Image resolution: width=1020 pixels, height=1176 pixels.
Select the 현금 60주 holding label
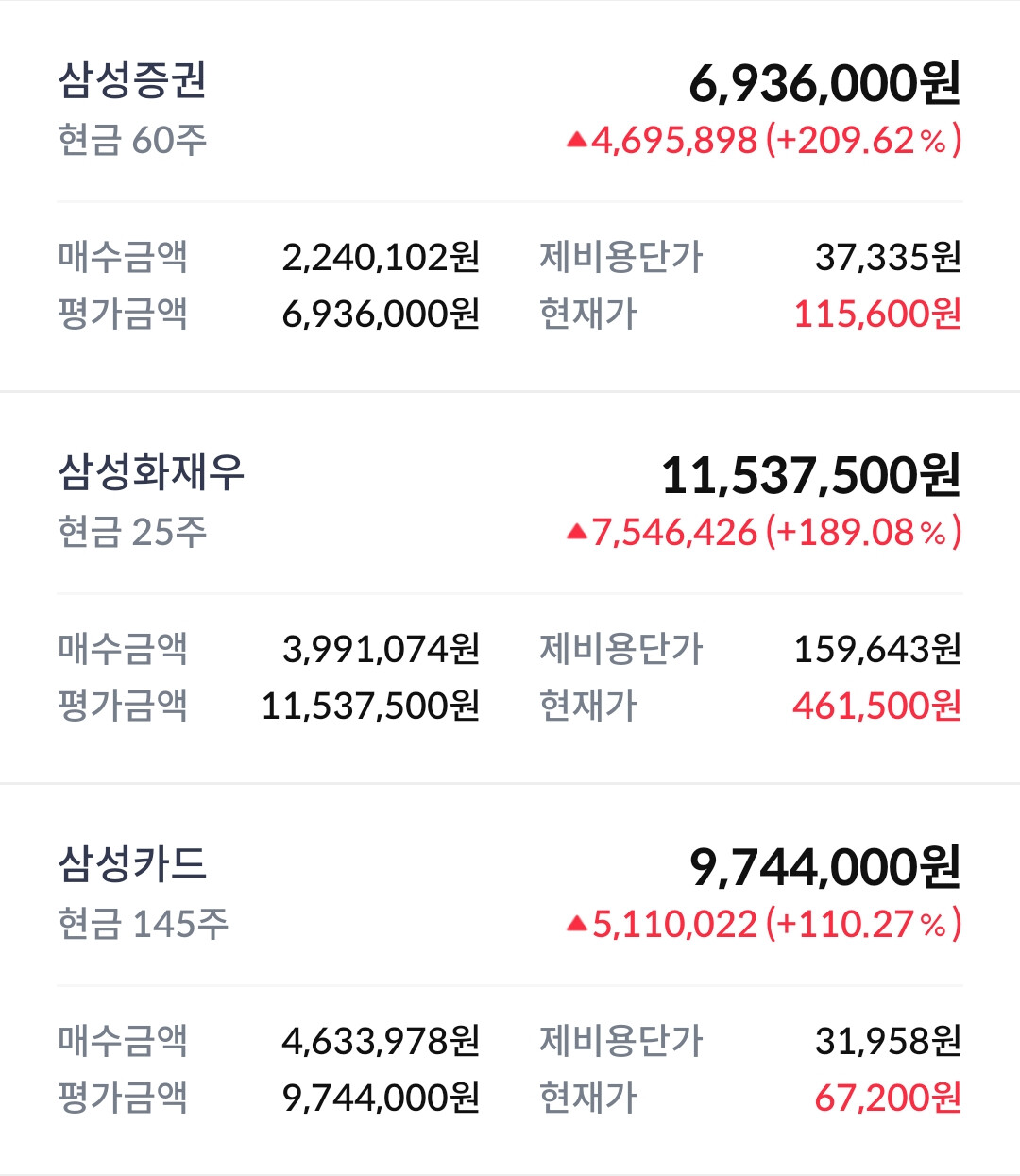pyautogui.click(x=132, y=141)
